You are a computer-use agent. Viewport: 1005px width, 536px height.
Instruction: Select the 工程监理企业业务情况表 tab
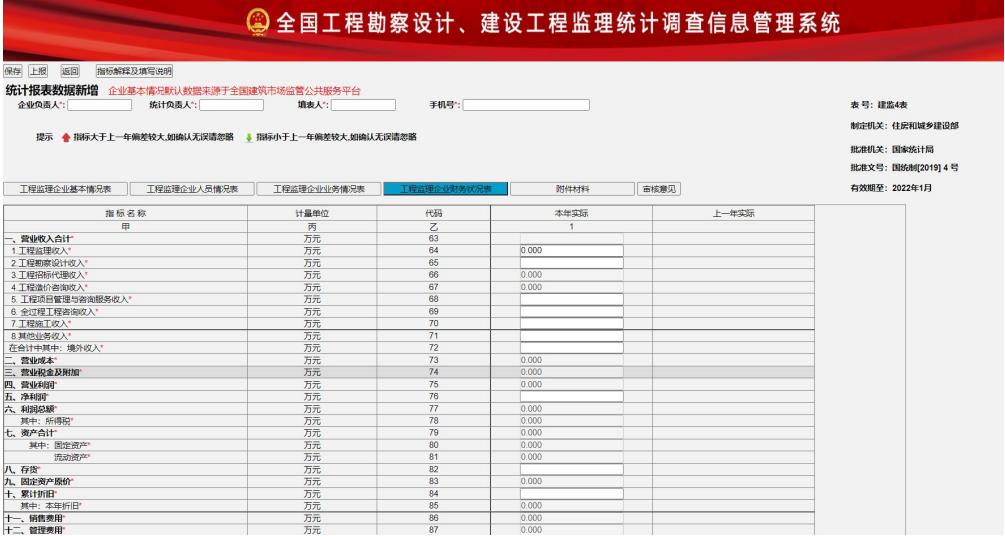click(318, 188)
